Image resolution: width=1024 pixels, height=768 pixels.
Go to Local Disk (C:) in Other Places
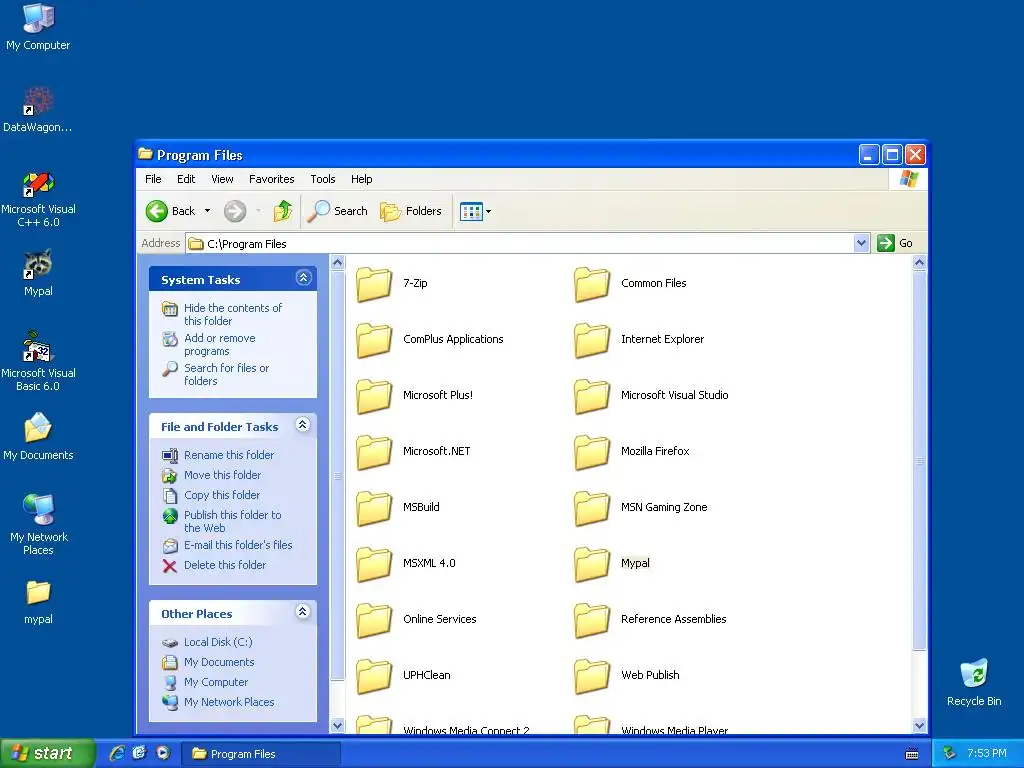207,642
